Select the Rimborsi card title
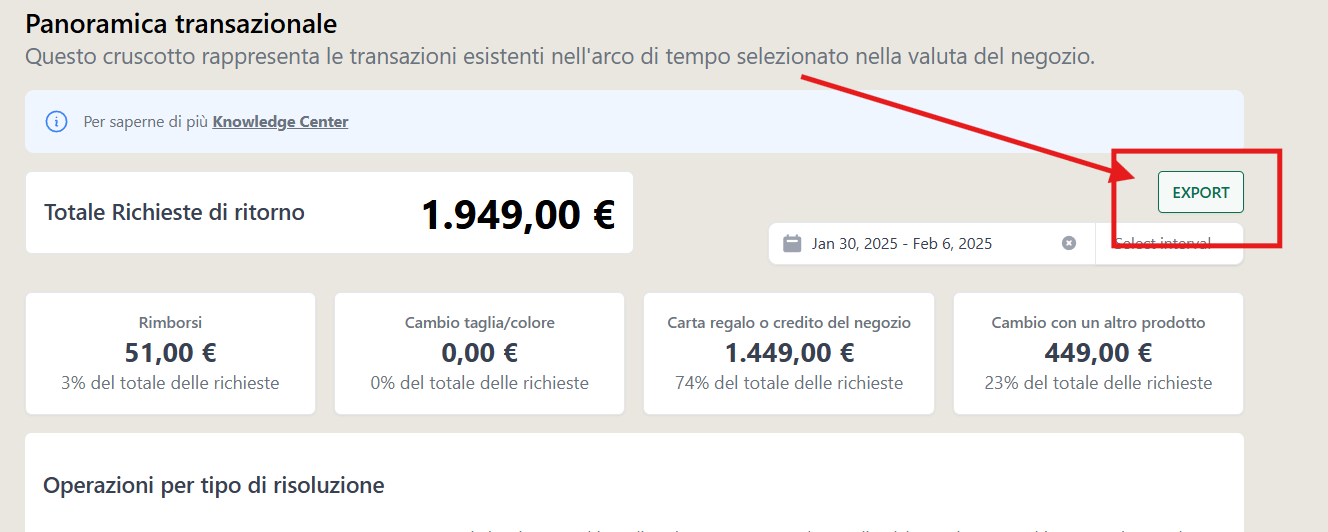Image resolution: width=1328 pixels, height=532 pixels. click(x=170, y=323)
